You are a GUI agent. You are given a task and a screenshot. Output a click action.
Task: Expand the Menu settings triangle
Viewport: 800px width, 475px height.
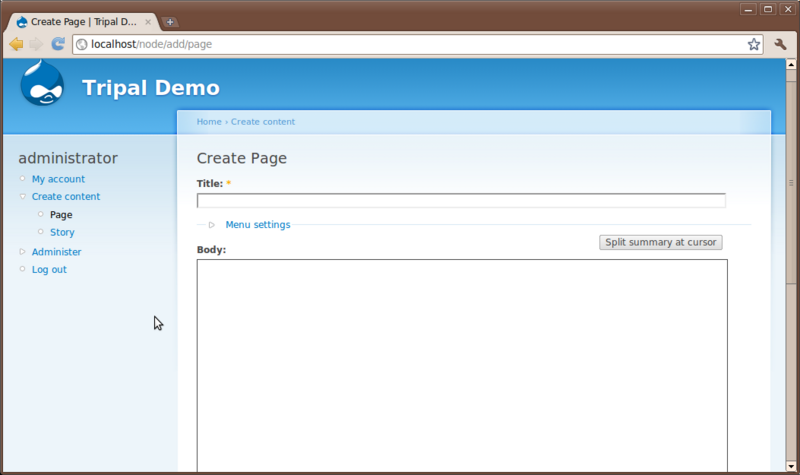pyautogui.click(x=211, y=224)
